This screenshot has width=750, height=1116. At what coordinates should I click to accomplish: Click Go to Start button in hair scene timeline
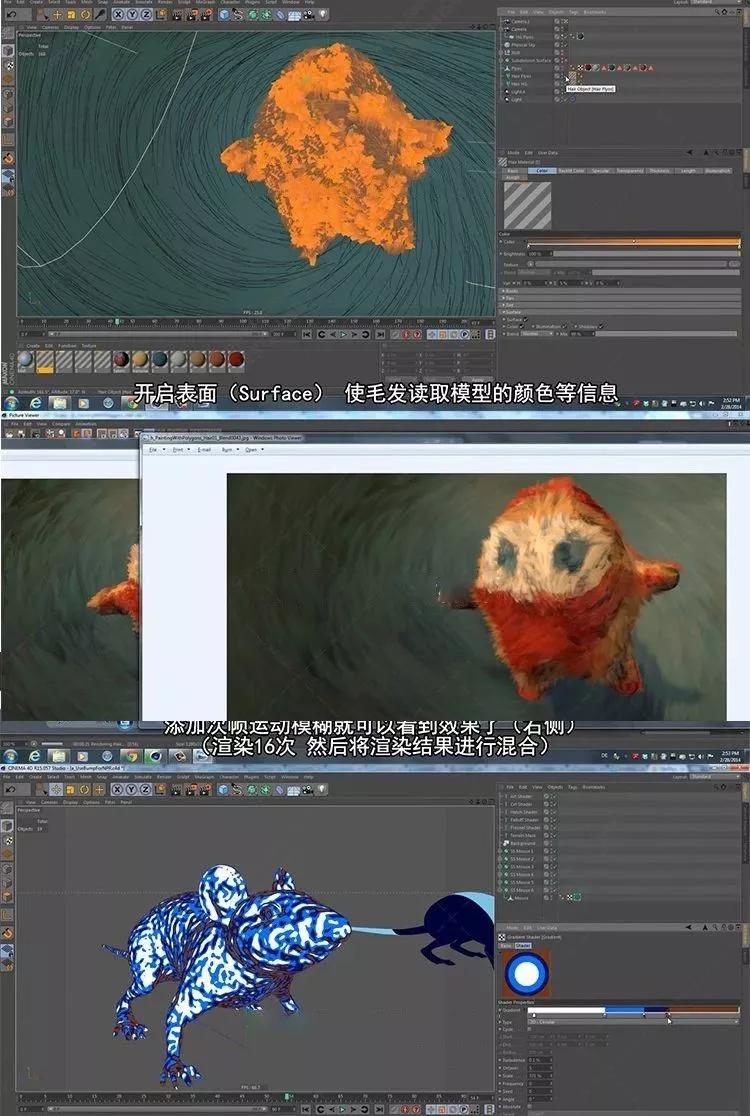point(307,335)
